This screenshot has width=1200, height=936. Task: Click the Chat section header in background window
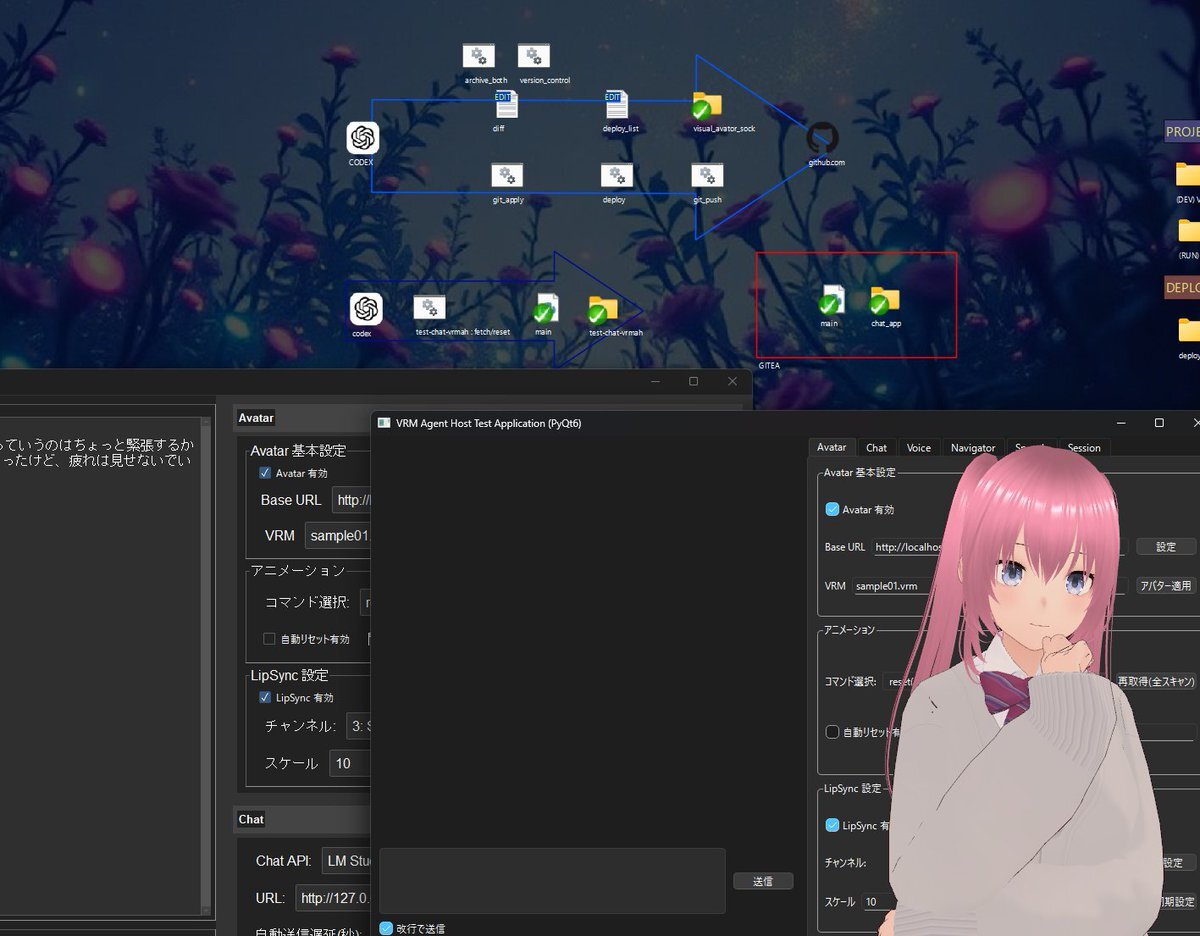point(251,819)
